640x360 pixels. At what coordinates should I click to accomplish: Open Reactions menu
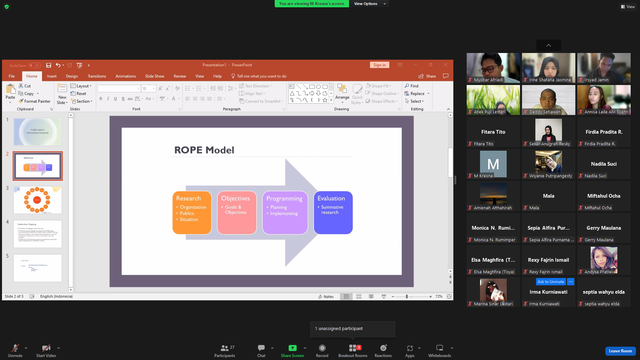point(383,350)
